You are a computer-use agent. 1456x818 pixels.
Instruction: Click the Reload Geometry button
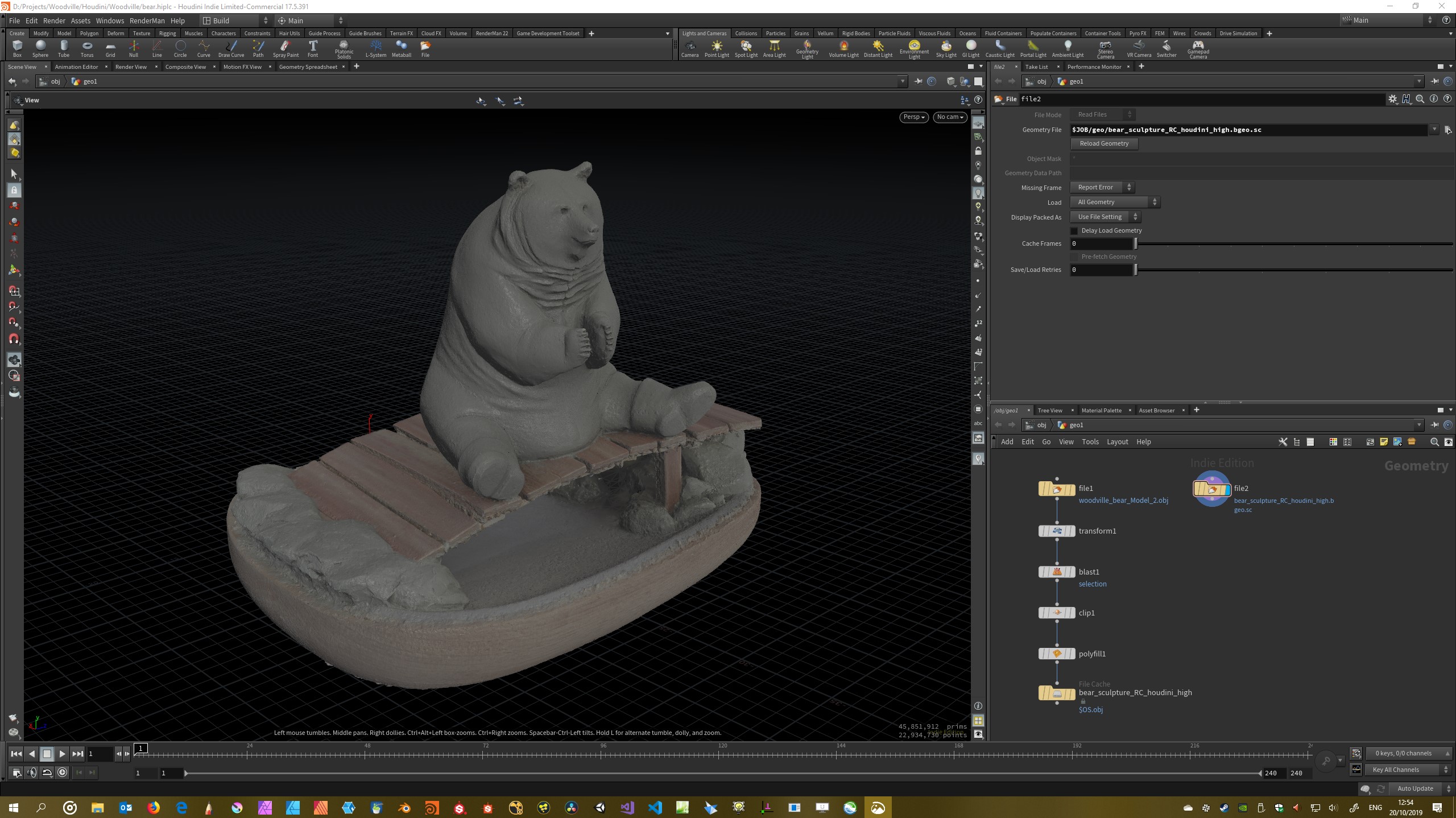point(1104,143)
